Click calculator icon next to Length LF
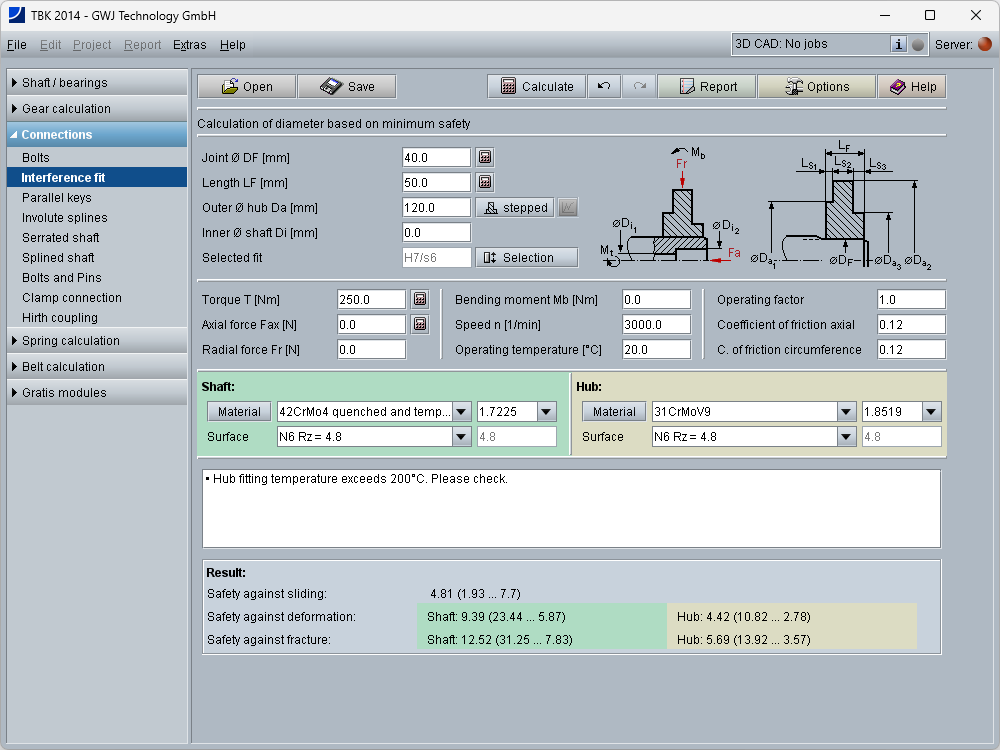The width and height of the screenshot is (1000, 750). (485, 183)
